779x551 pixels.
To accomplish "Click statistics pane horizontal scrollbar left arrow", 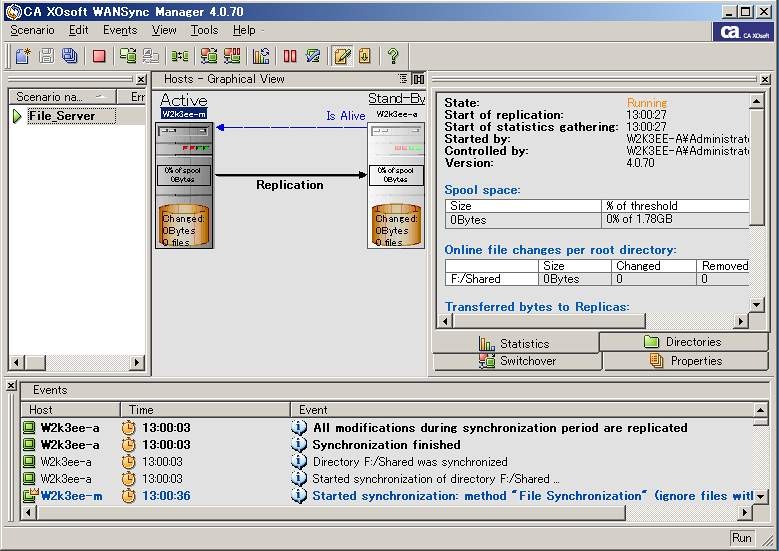I will pyautogui.click(x=445, y=321).
